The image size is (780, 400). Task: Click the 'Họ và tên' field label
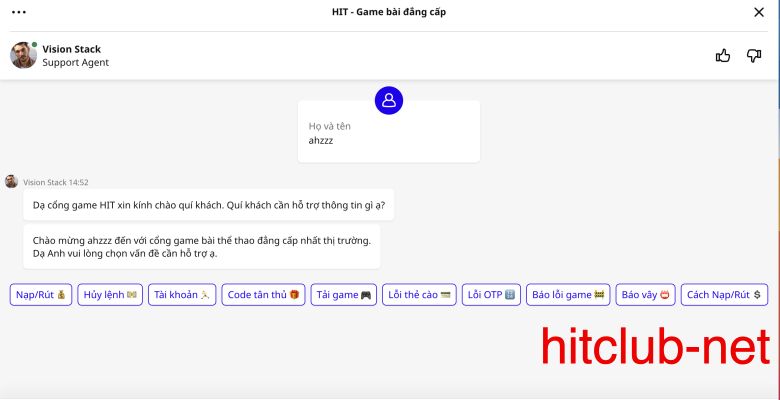[x=330, y=126]
